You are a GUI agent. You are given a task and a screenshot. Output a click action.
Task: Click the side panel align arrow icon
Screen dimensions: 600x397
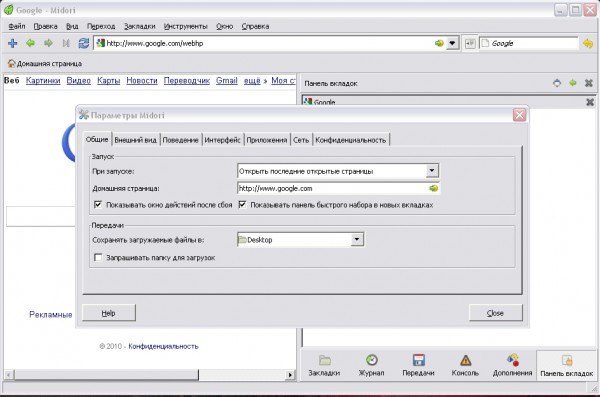pos(573,83)
